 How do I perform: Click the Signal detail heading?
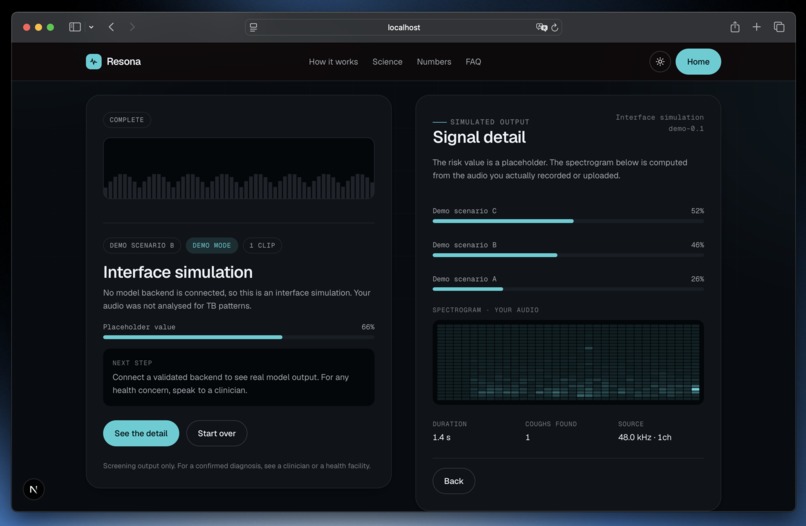pyautogui.click(x=479, y=137)
